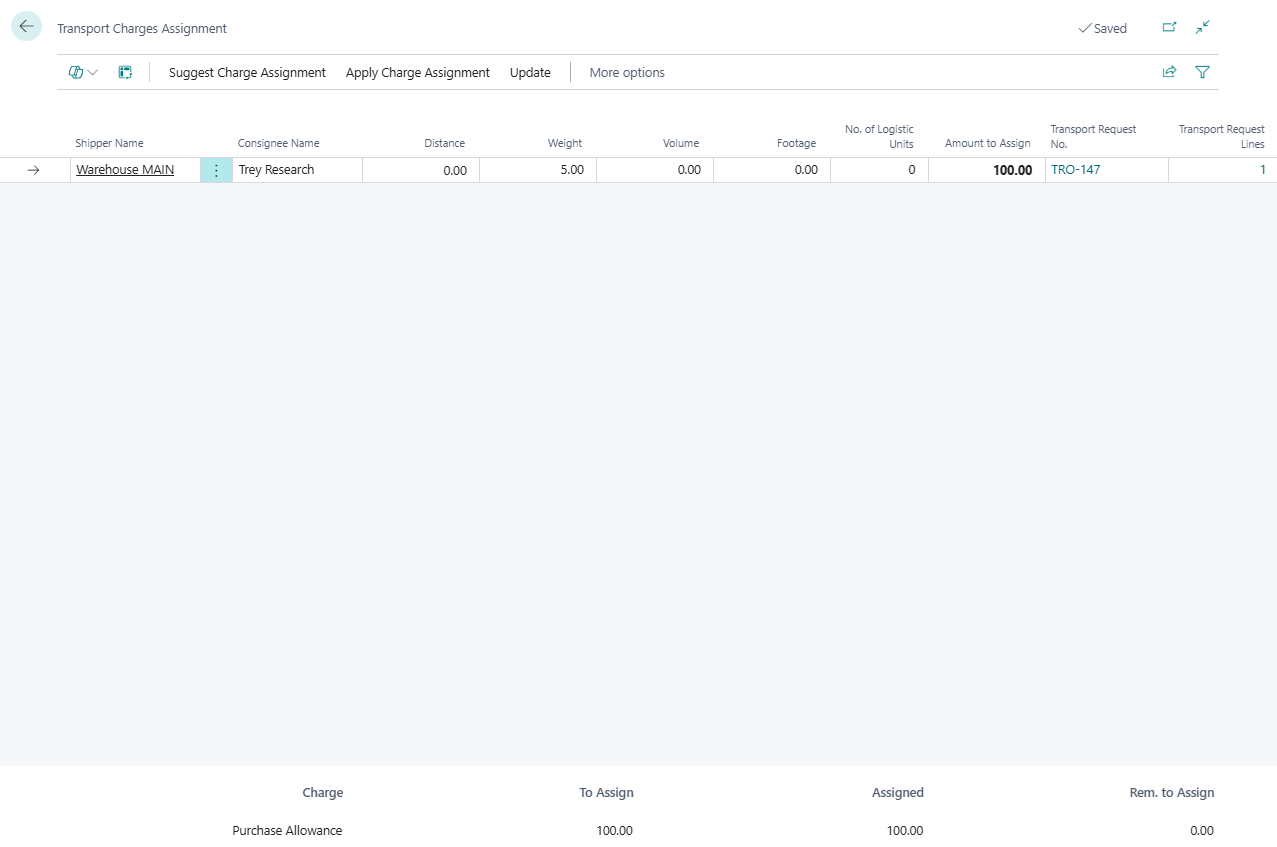Click the Transport Request Lines value 1
Image resolution: width=1277 pixels, height=847 pixels.
coord(1262,170)
